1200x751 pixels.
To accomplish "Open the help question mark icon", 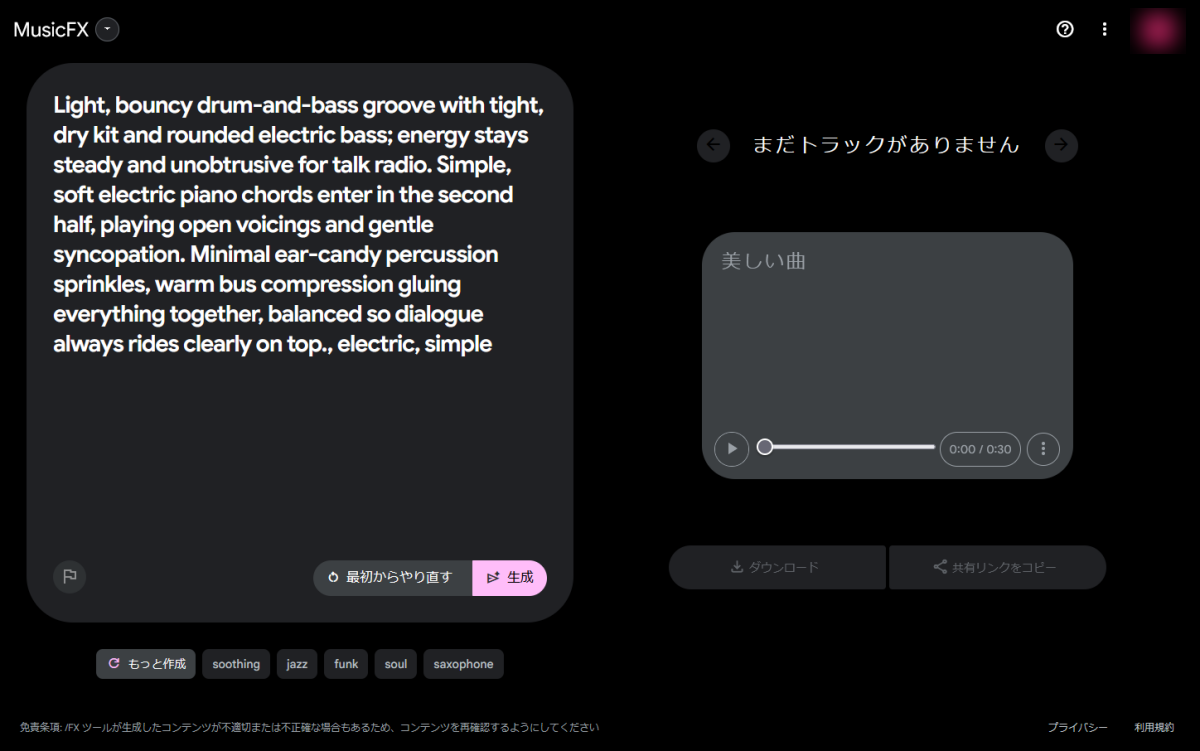I will (1065, 29).
